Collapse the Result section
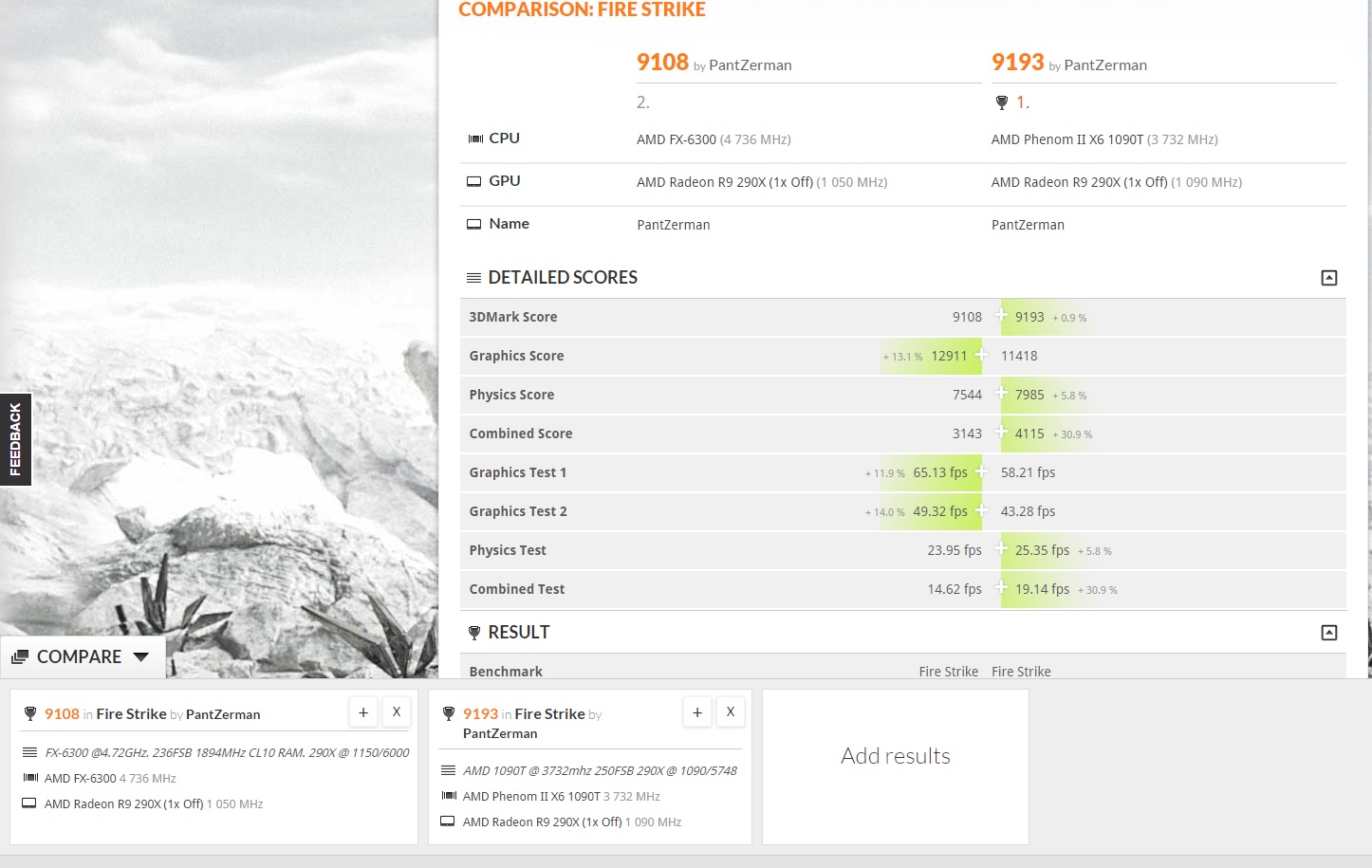This screenshot has width=1372, height=868. [x=1328, y=633]
